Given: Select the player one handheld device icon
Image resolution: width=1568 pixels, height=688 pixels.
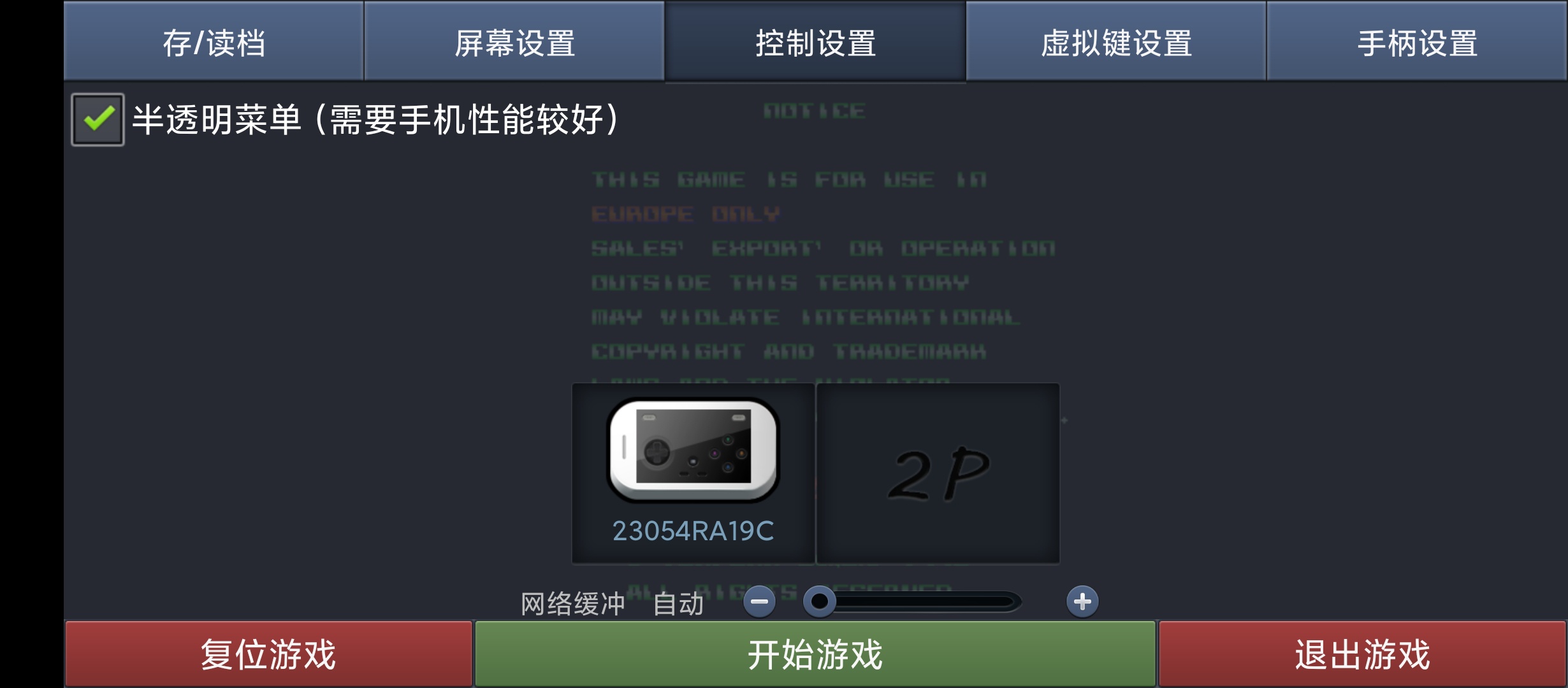Looking at the screenshot, I should tap(693, 450).
